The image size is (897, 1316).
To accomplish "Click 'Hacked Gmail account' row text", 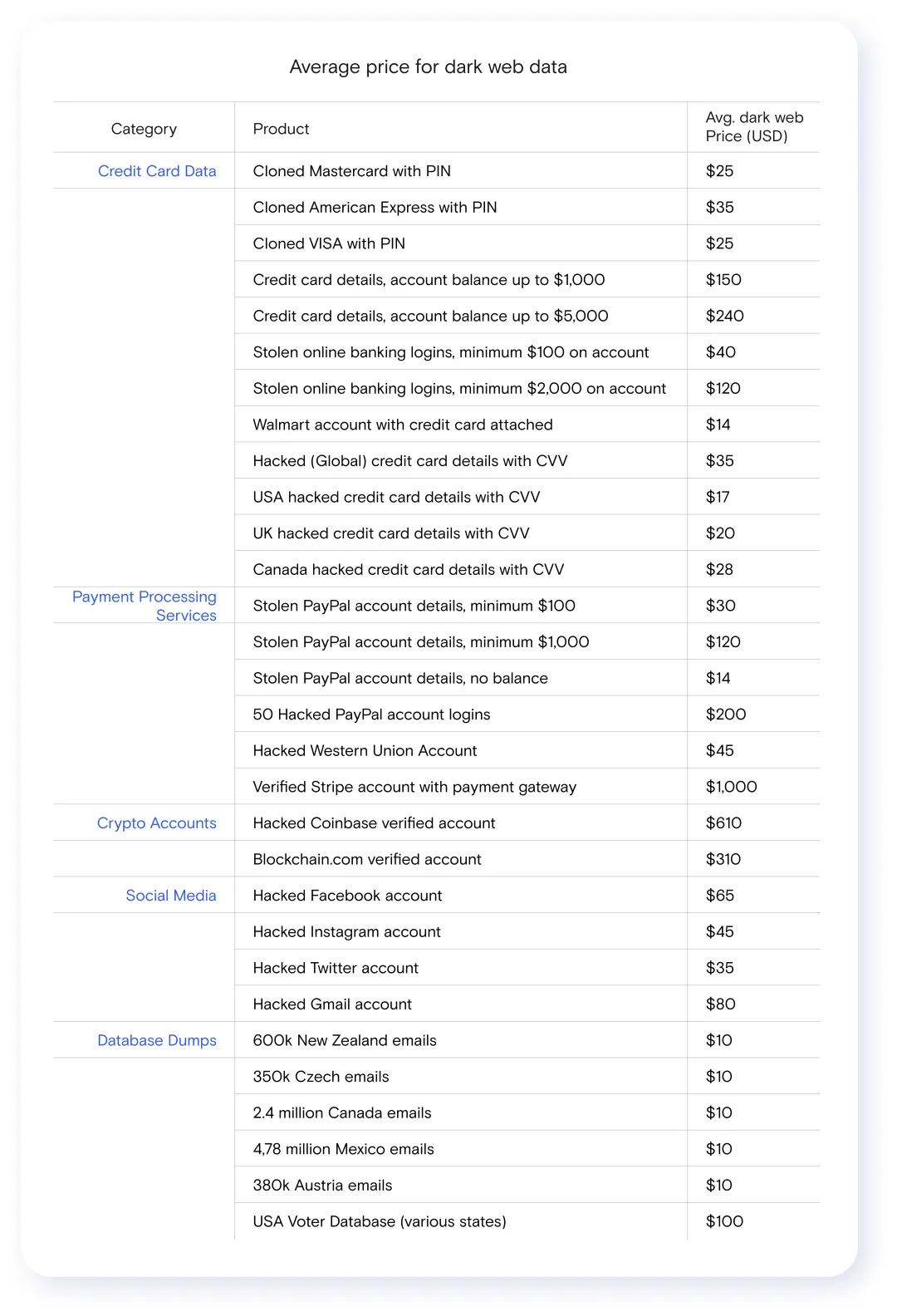I will tap(332, 1004).
